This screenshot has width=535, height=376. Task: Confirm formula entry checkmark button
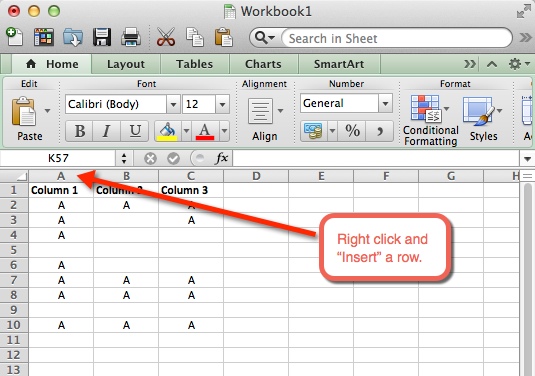174,158
